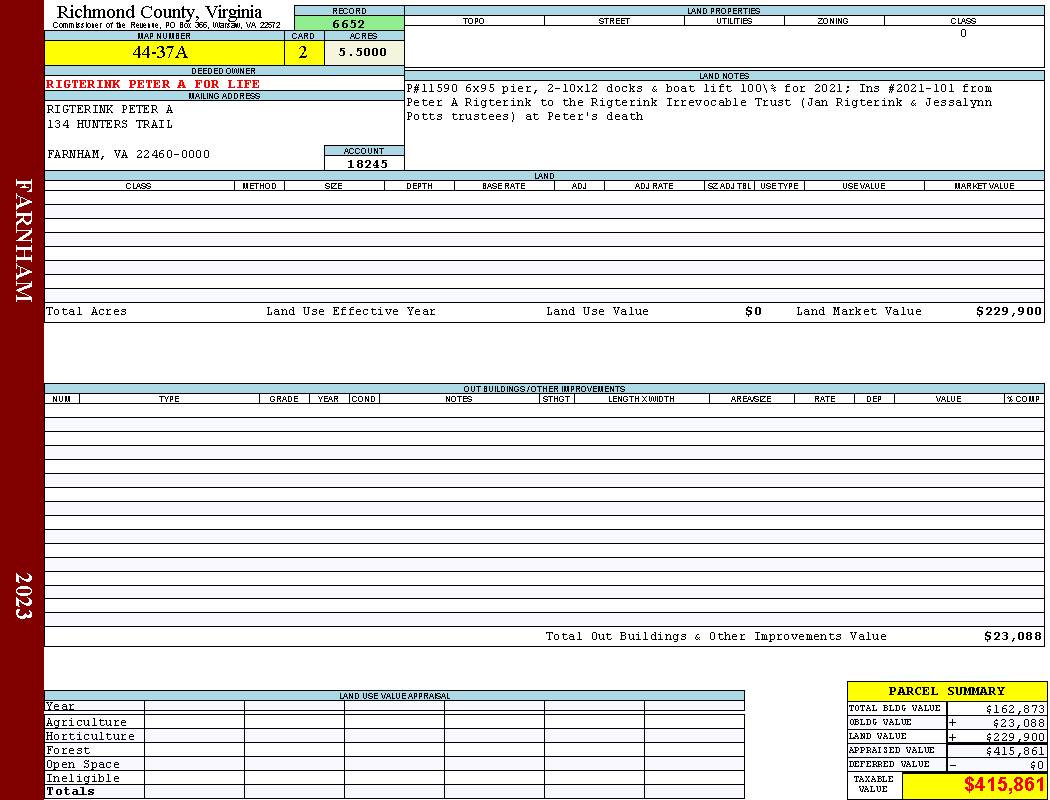The width and height of the screenshot is (1050, 800).
Task: Click the land notes text area
Action: pos(724,125)
